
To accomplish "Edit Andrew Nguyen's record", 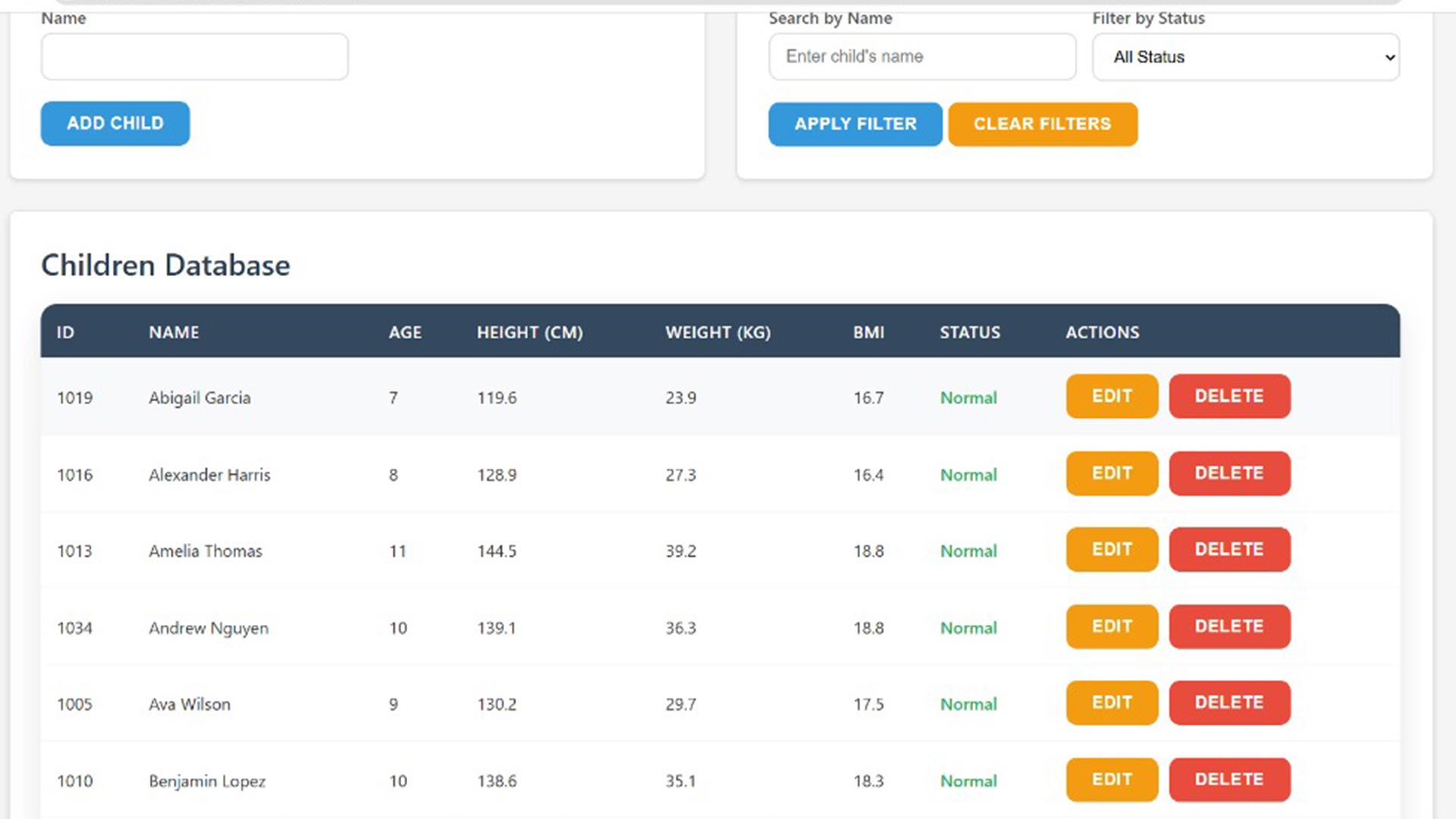I will click(x=1112, y=626).
